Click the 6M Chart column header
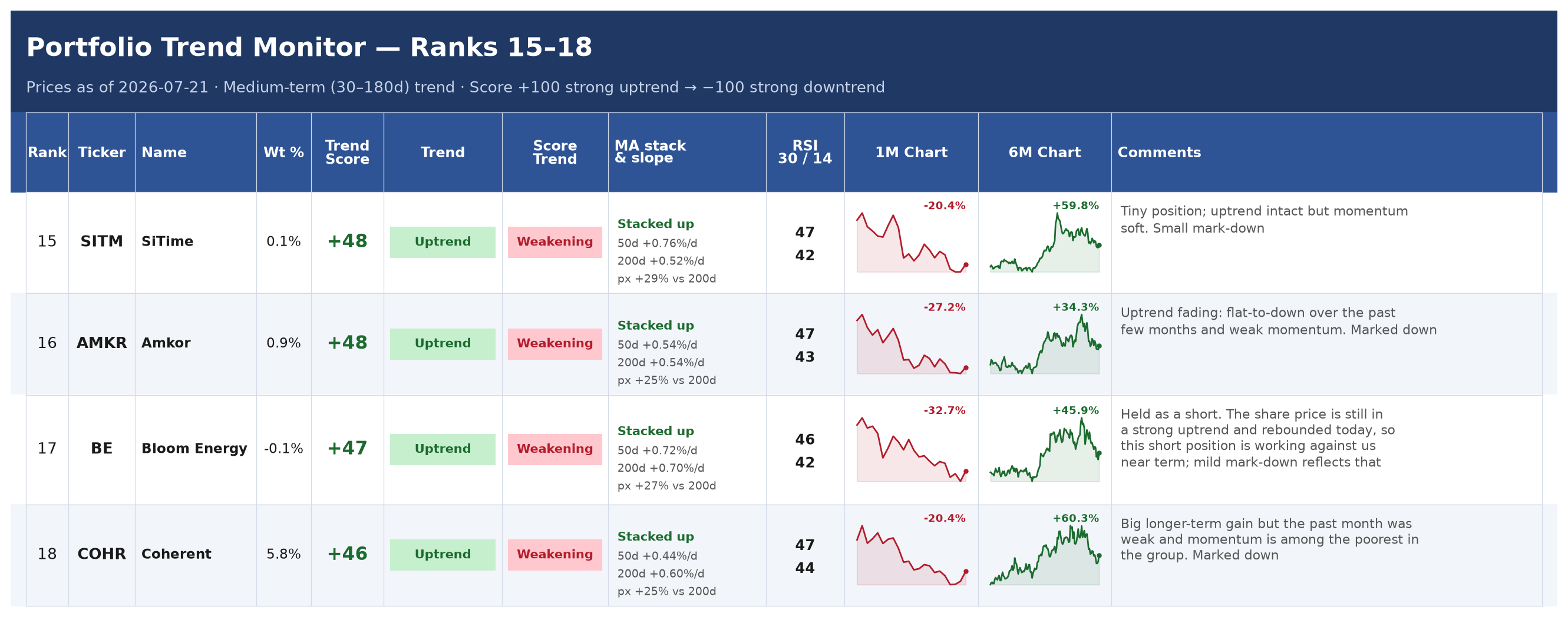The height and width of the screenshot is (643, 1568). pos(1045,152)
